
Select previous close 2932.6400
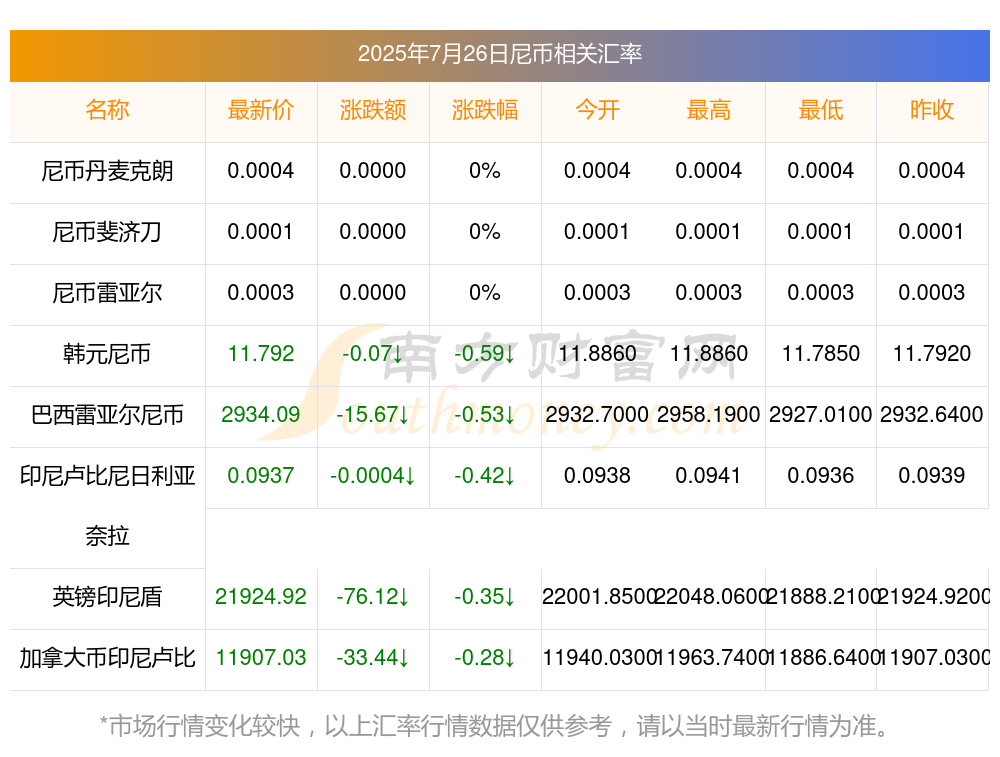932,415
